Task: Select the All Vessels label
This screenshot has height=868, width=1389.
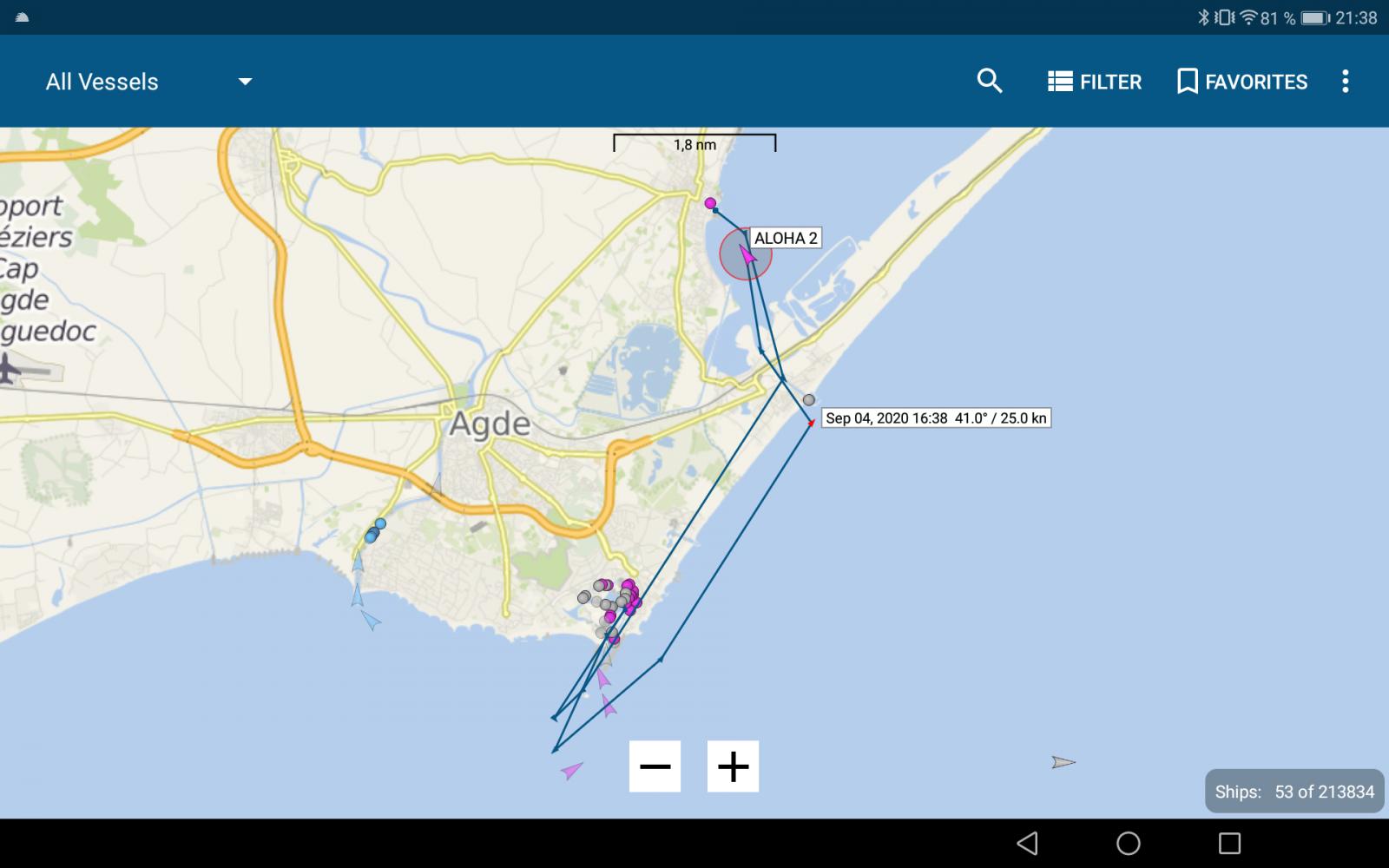Action: [102, 82]
